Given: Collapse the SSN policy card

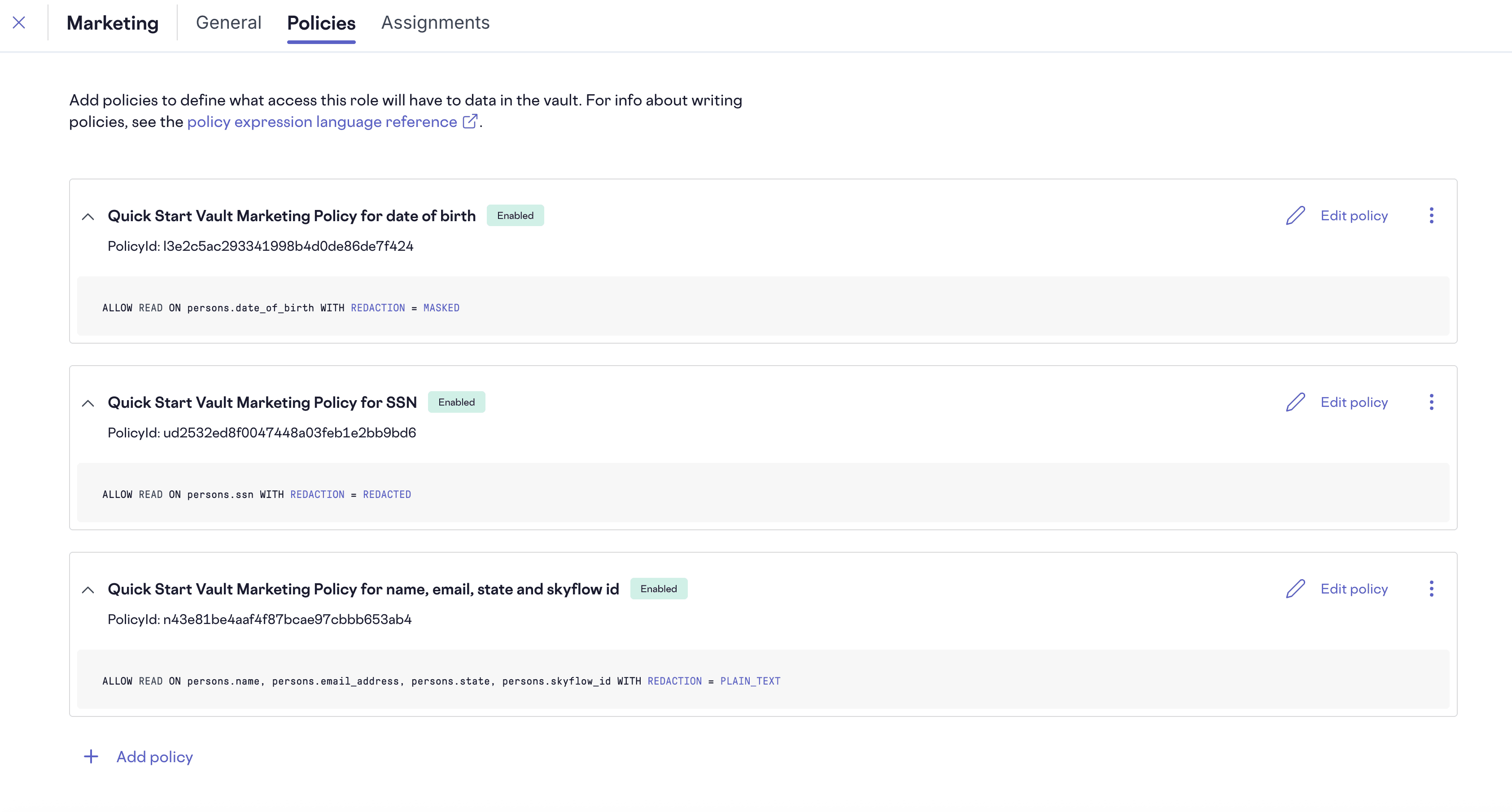Looking at the screenshot, I should click(x=89, y=403).
